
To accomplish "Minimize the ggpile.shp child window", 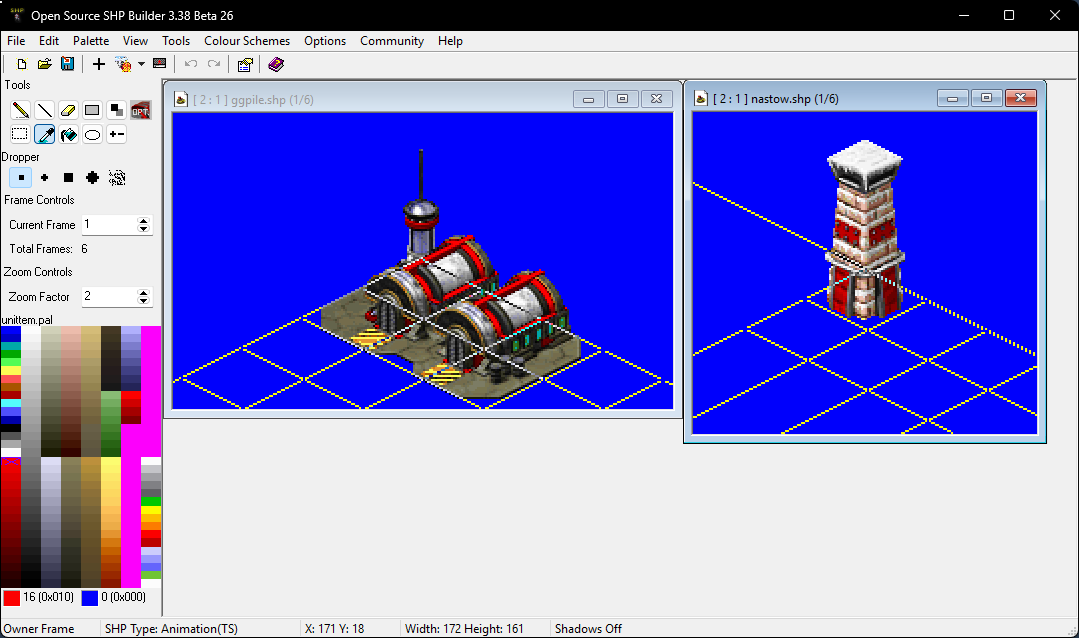I will click(588, 98).
